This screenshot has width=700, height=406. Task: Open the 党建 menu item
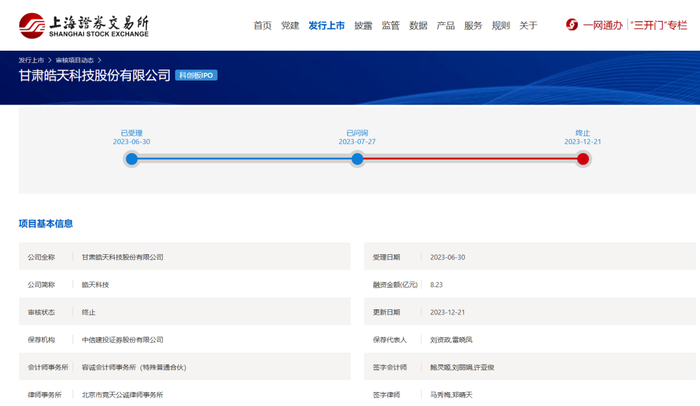pos(290,25)
